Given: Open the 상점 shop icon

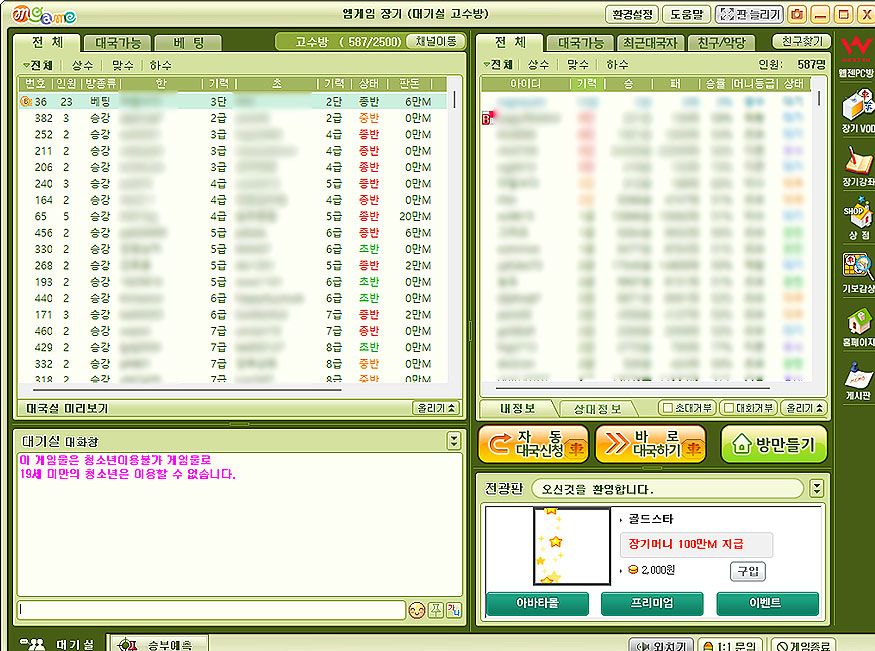Looking at the screenshot, I should (x=857, y=218).
